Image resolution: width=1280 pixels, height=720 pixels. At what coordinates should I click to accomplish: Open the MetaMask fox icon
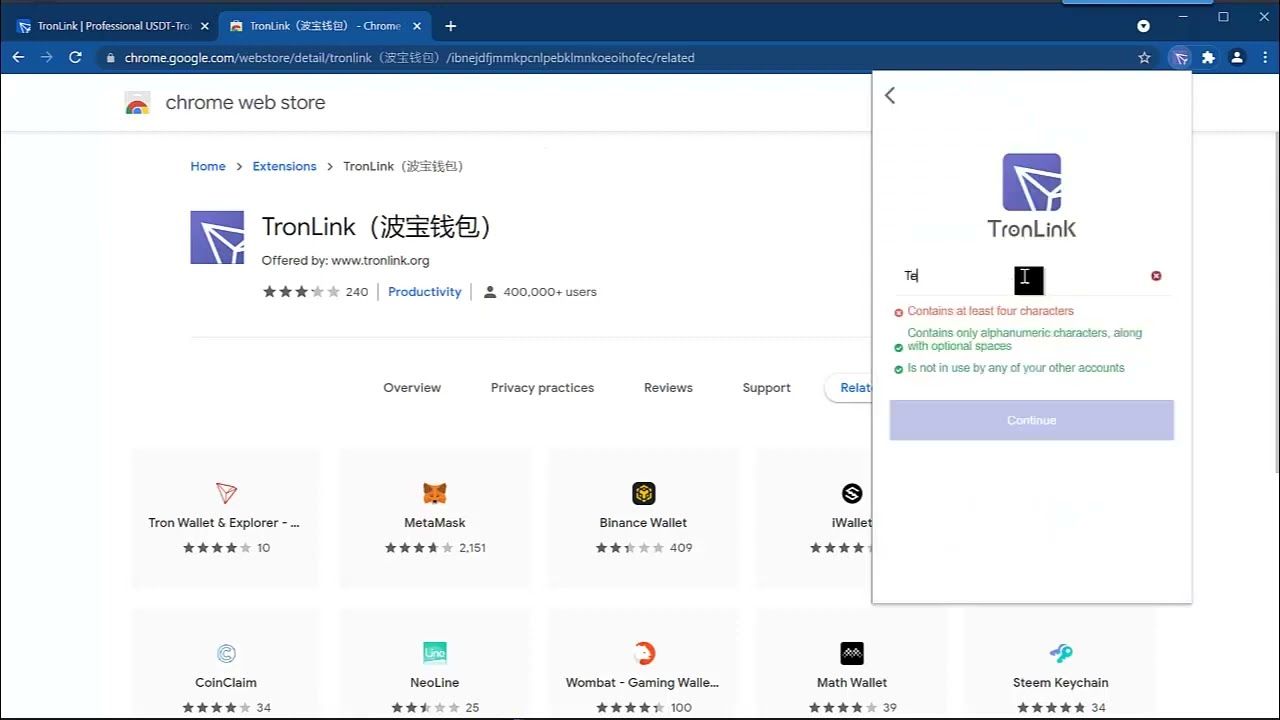[434, 492]
